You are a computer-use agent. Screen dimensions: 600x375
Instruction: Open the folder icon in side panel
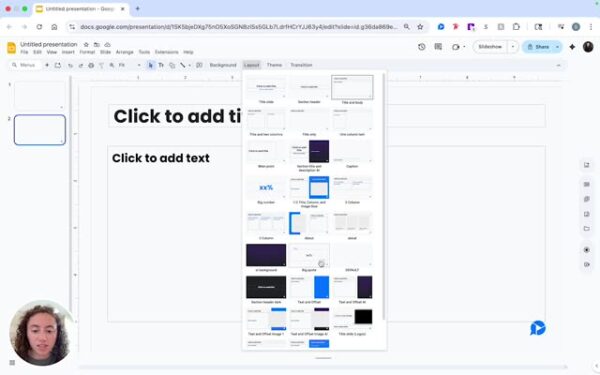[587, 228]
